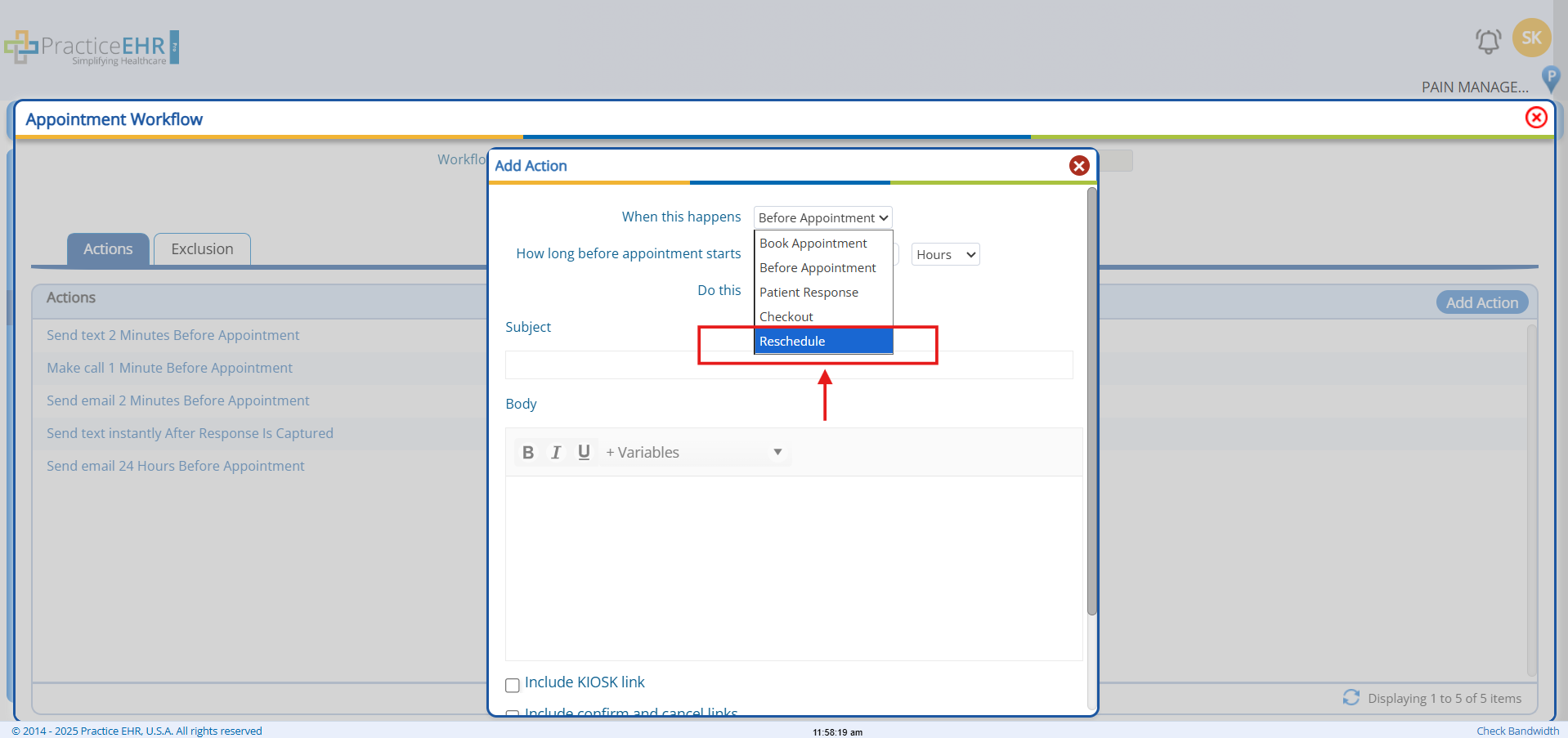Screen dimensions: 1568x738
Task: Click the Check Bandwidth link
Action: click(x=1517, y=731)
